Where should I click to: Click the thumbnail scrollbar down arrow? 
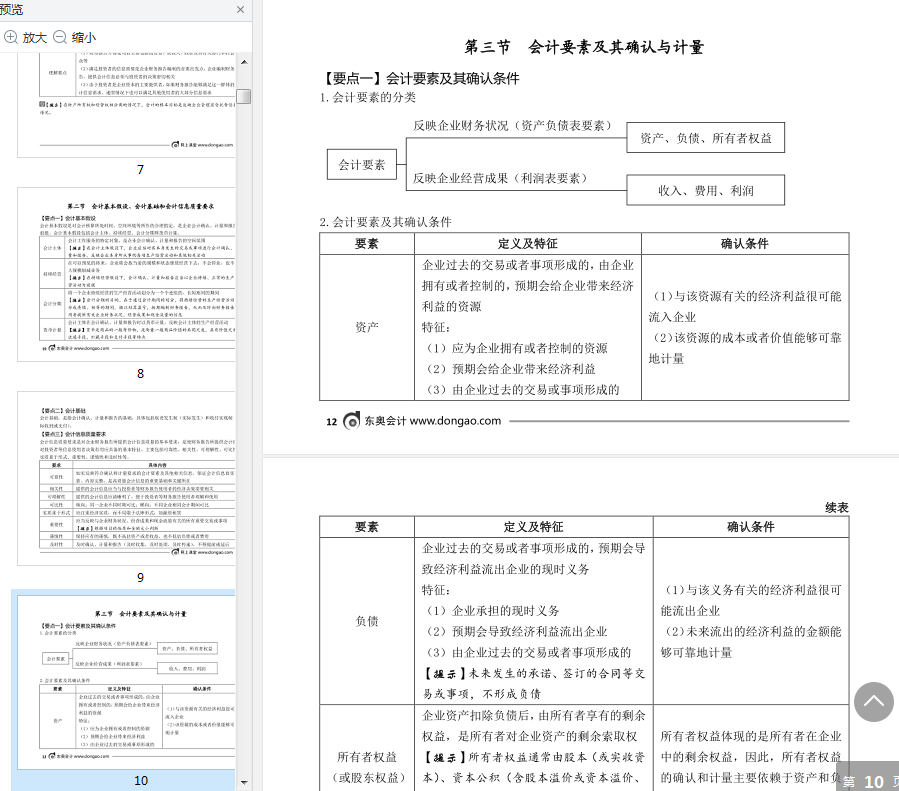(x=244, y=782)
